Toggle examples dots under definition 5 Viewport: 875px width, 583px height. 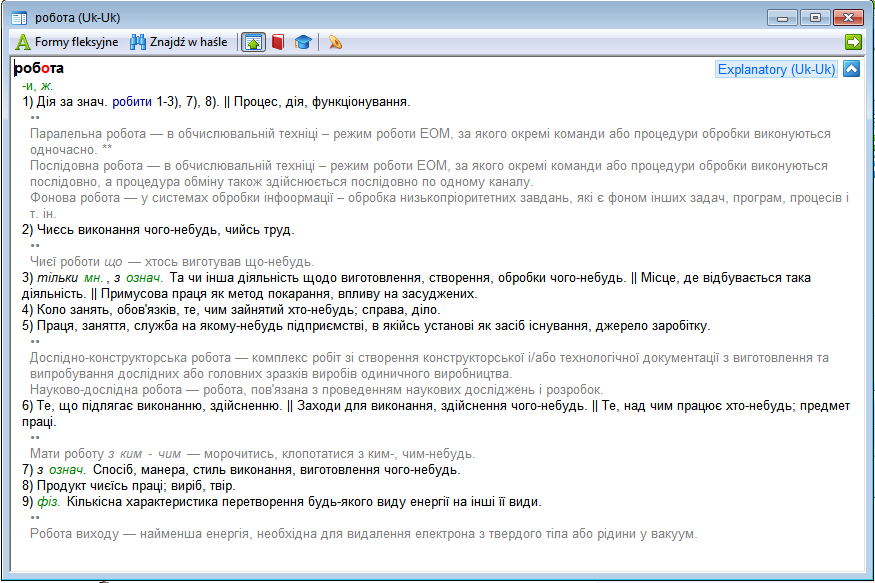pos(35,342)
